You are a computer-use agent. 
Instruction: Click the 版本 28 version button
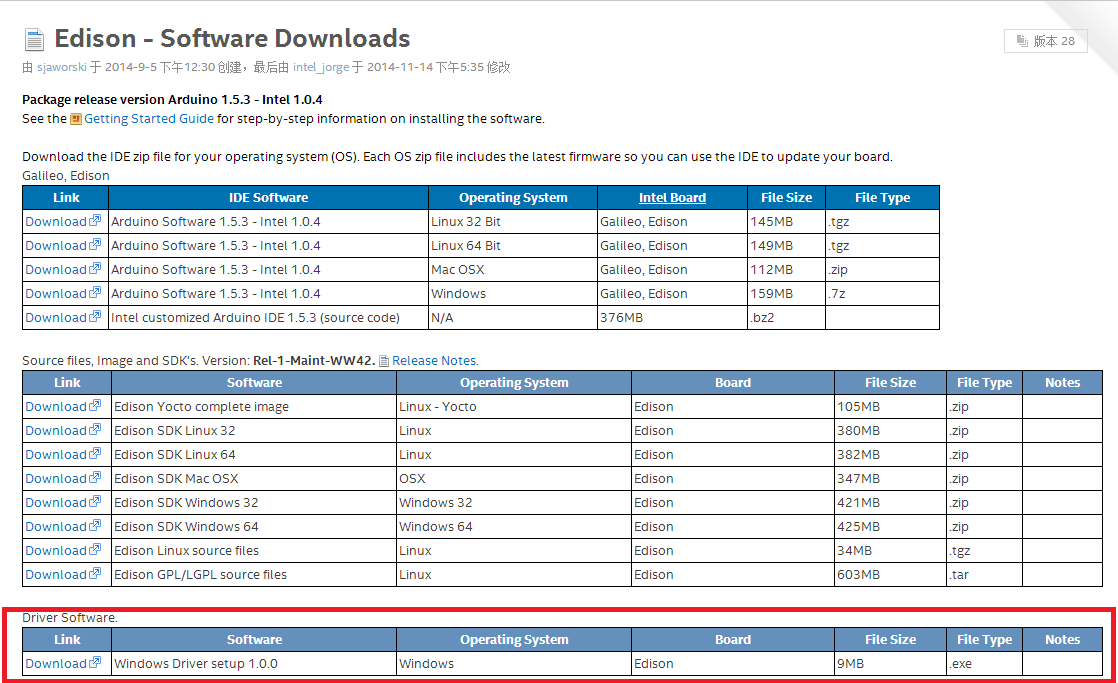coord(1045,41)
